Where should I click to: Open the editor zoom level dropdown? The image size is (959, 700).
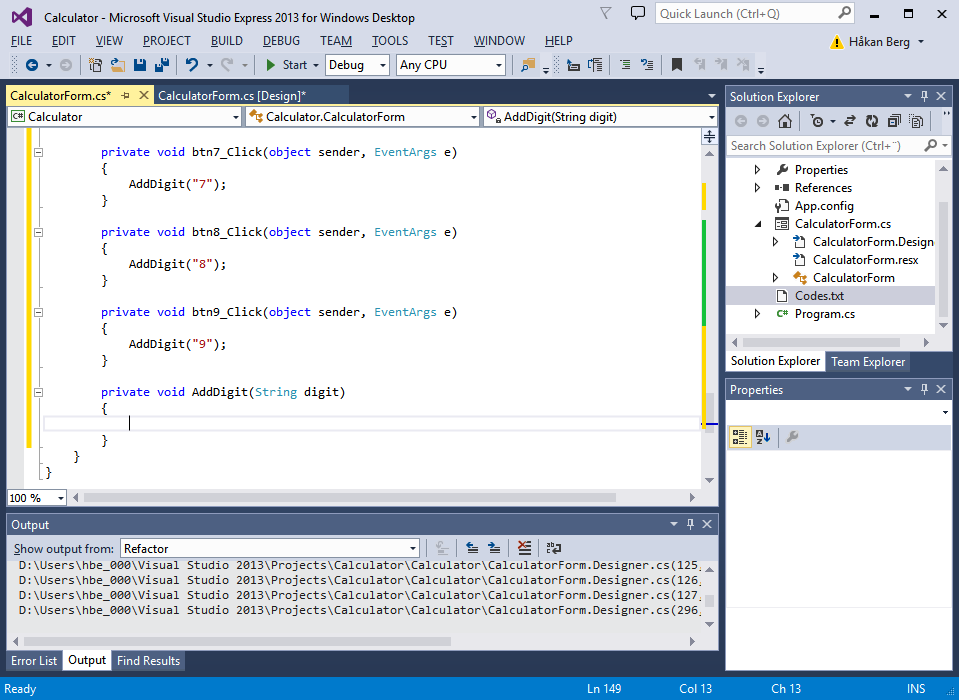tap(37, 498)
